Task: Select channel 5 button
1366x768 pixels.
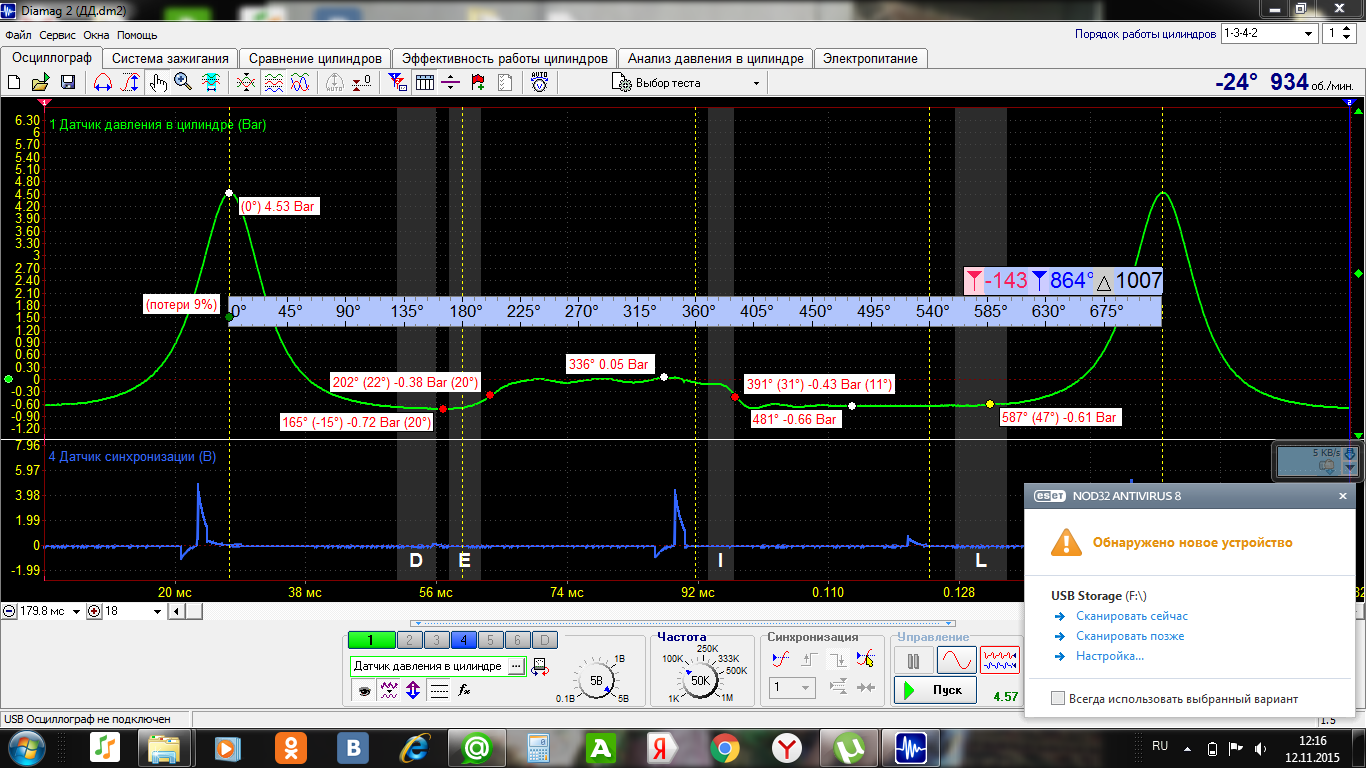Action: coord(490,640)
